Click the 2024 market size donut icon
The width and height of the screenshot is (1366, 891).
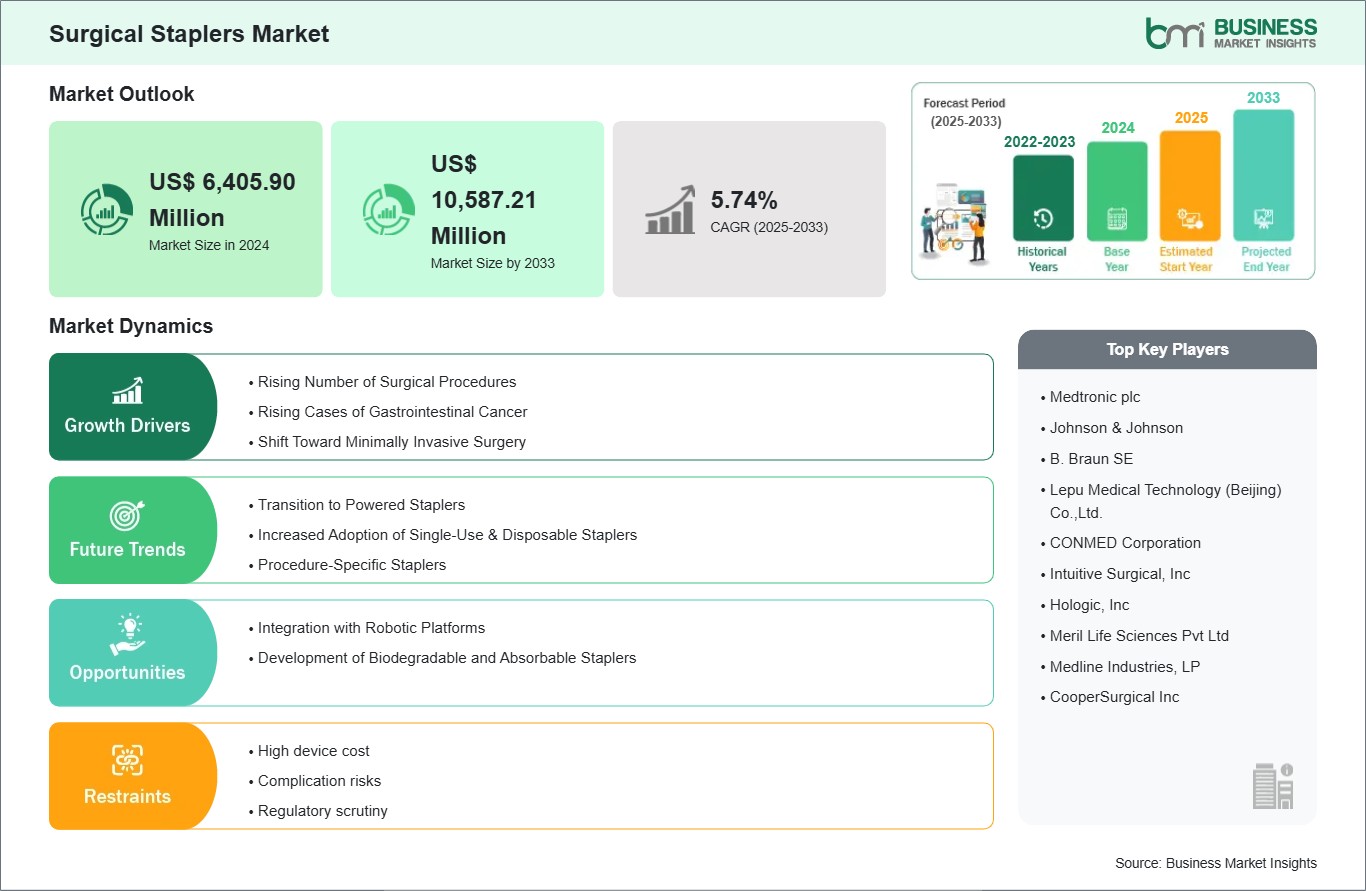(x=107, y=210)
